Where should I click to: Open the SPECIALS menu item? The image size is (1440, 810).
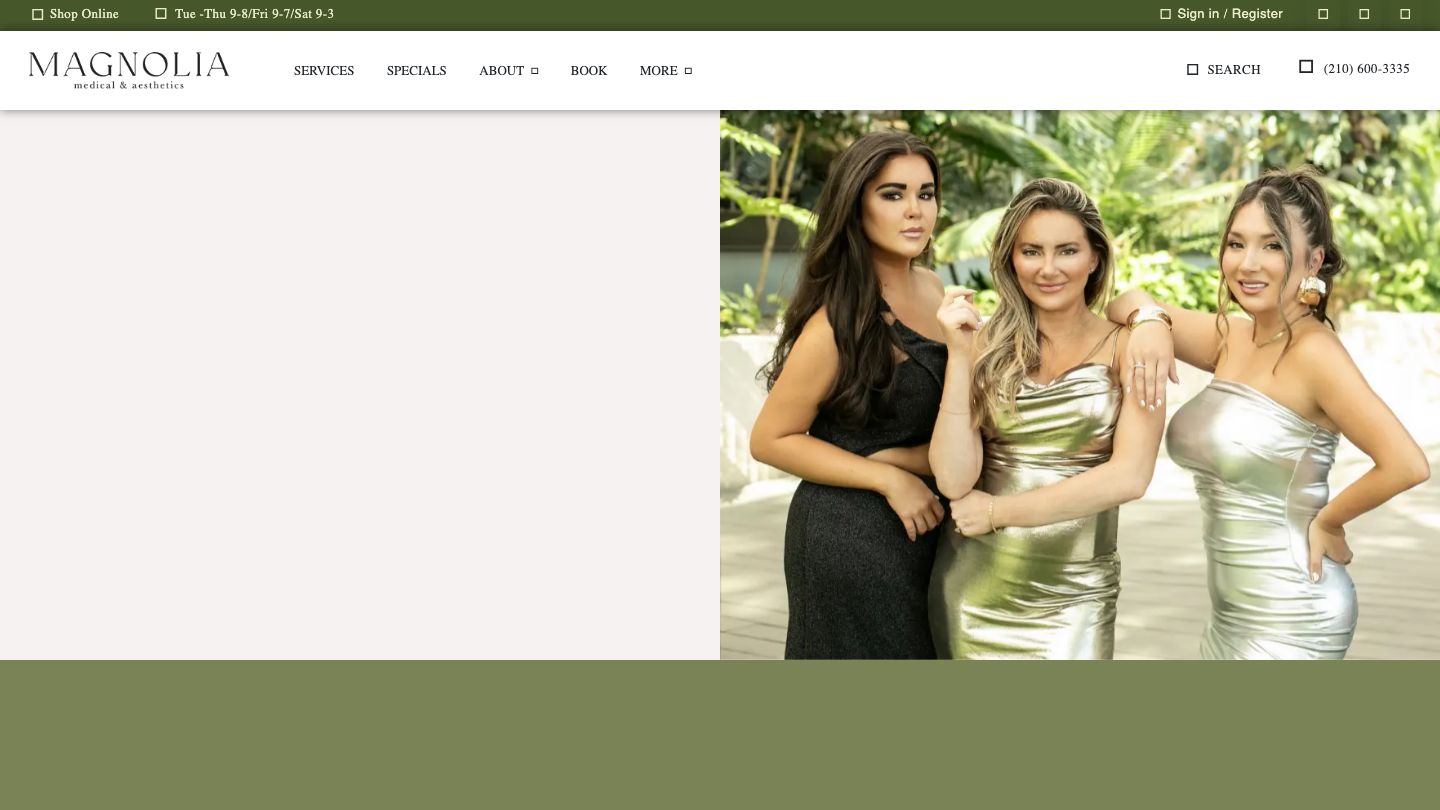416,71
